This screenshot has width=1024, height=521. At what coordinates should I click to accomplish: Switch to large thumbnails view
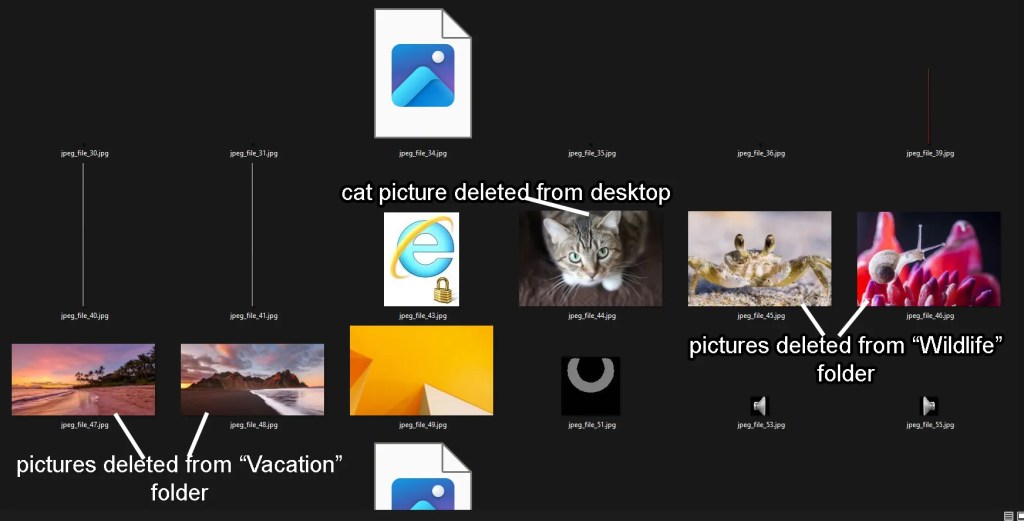1019,515
